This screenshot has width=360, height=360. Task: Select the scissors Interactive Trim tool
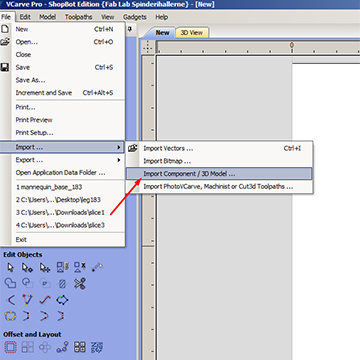80,283
